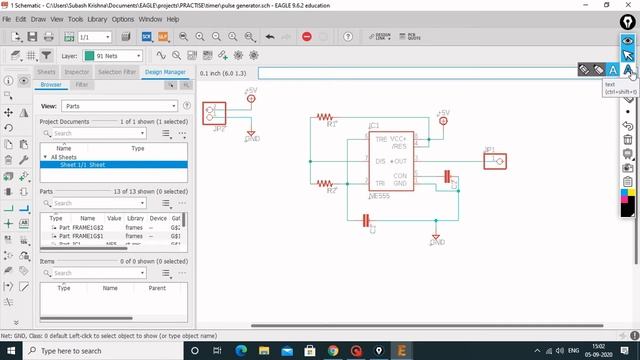Select the Delete trash tool on left
The width and height of the screenshot is (640, 360).
8,160
